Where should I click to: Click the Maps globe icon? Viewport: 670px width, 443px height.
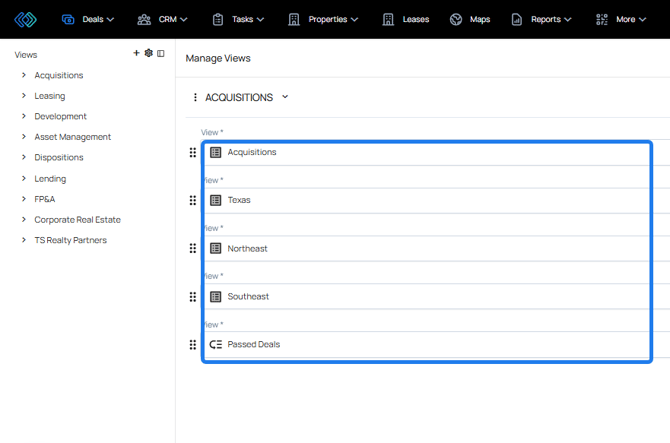click(x=456, y=19)
